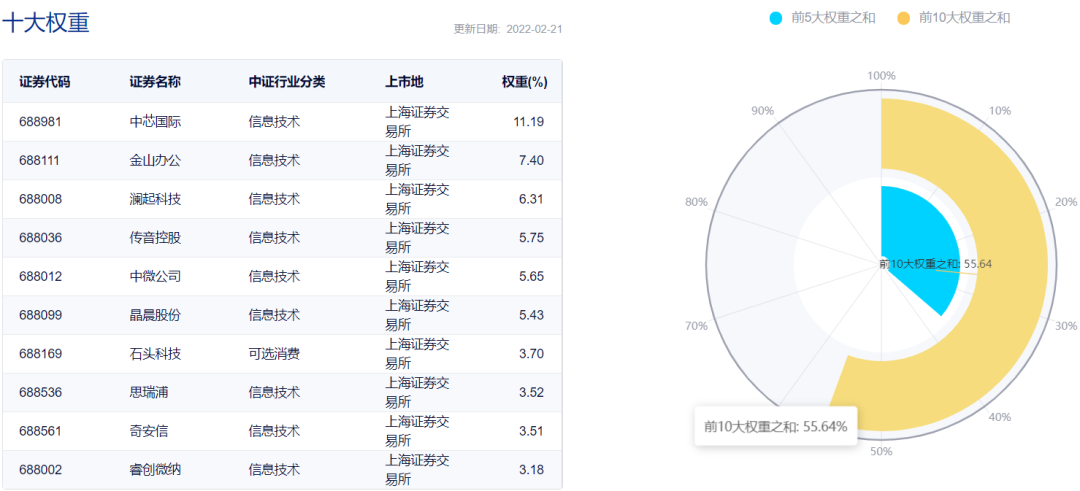Select security code 688036
Viewport: 1080px width, 491px height.
(x=41, y=238)
